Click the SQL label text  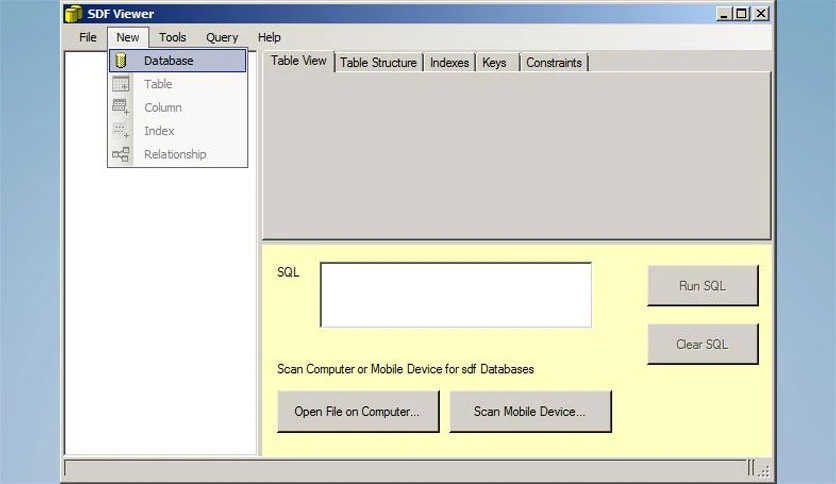288,272
